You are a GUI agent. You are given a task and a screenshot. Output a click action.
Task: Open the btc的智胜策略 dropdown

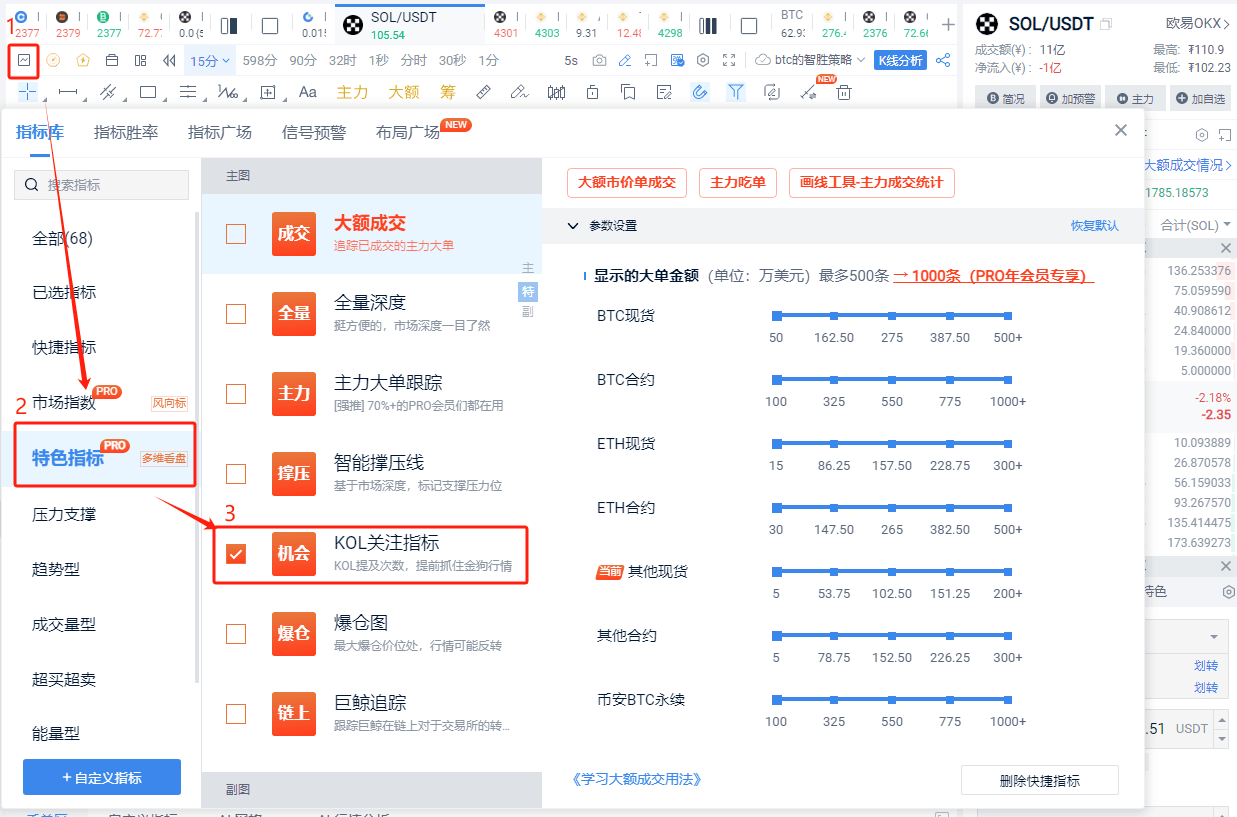pos(810,60)
